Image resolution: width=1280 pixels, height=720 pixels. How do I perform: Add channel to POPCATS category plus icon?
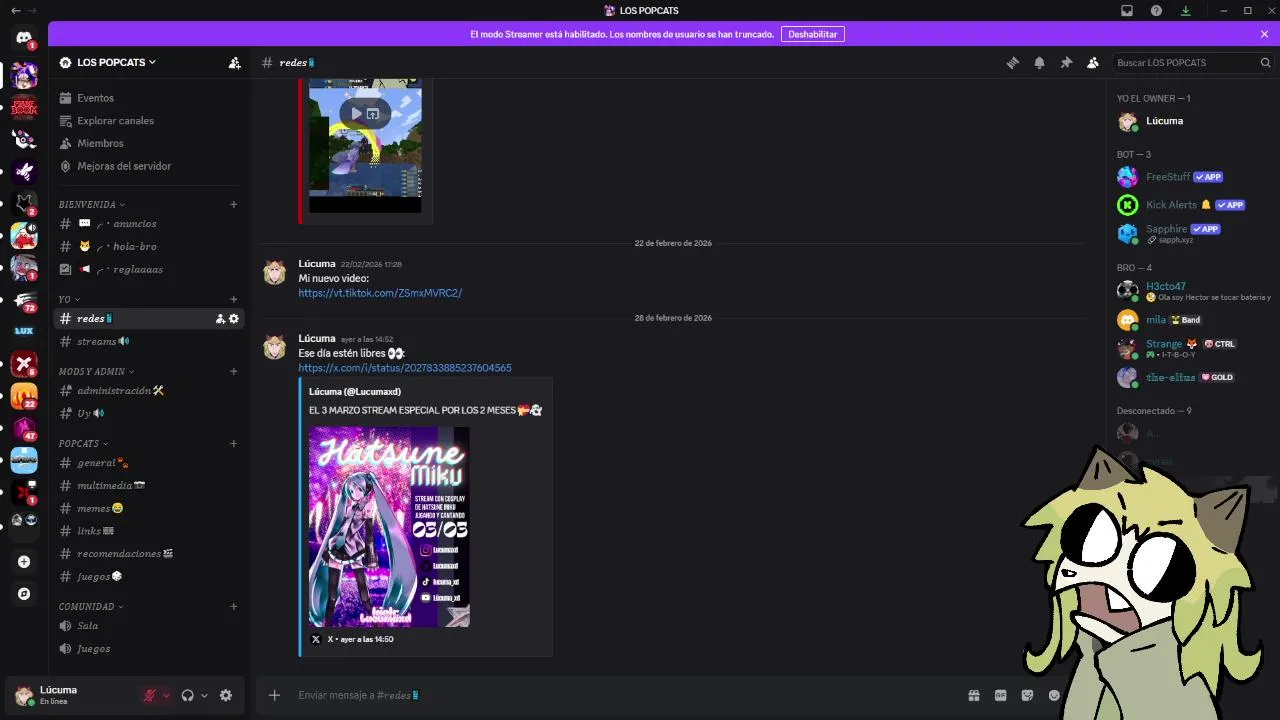[234, 443]
